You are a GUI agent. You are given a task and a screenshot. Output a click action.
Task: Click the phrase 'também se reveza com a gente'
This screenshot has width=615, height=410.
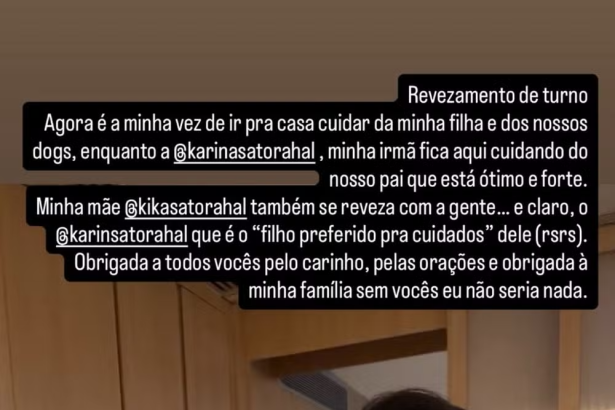[373, 208]
